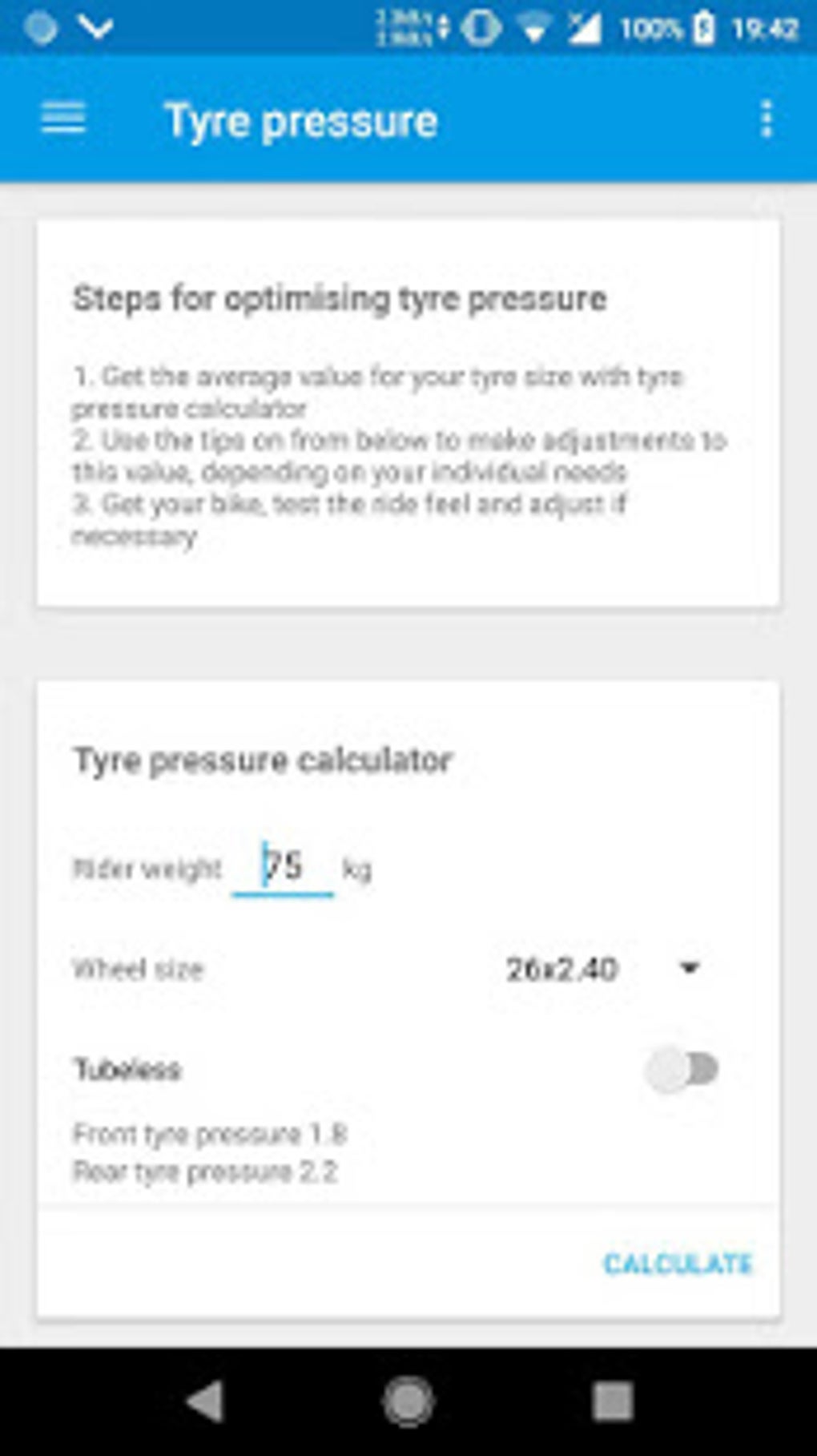This screenshot has height=1456, width=817.
Task: Open the three-dot overflow menu
Action: (767, 119)
